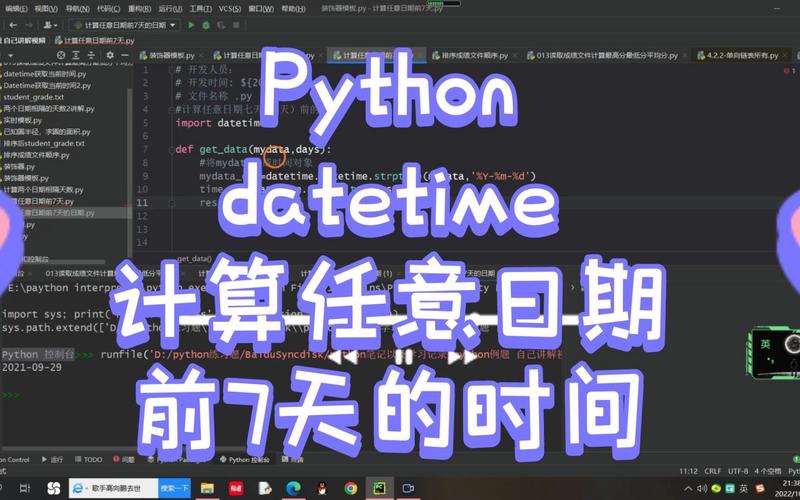Click the collapse all icon in project panel
800x500 pixels.
(90, 55)
